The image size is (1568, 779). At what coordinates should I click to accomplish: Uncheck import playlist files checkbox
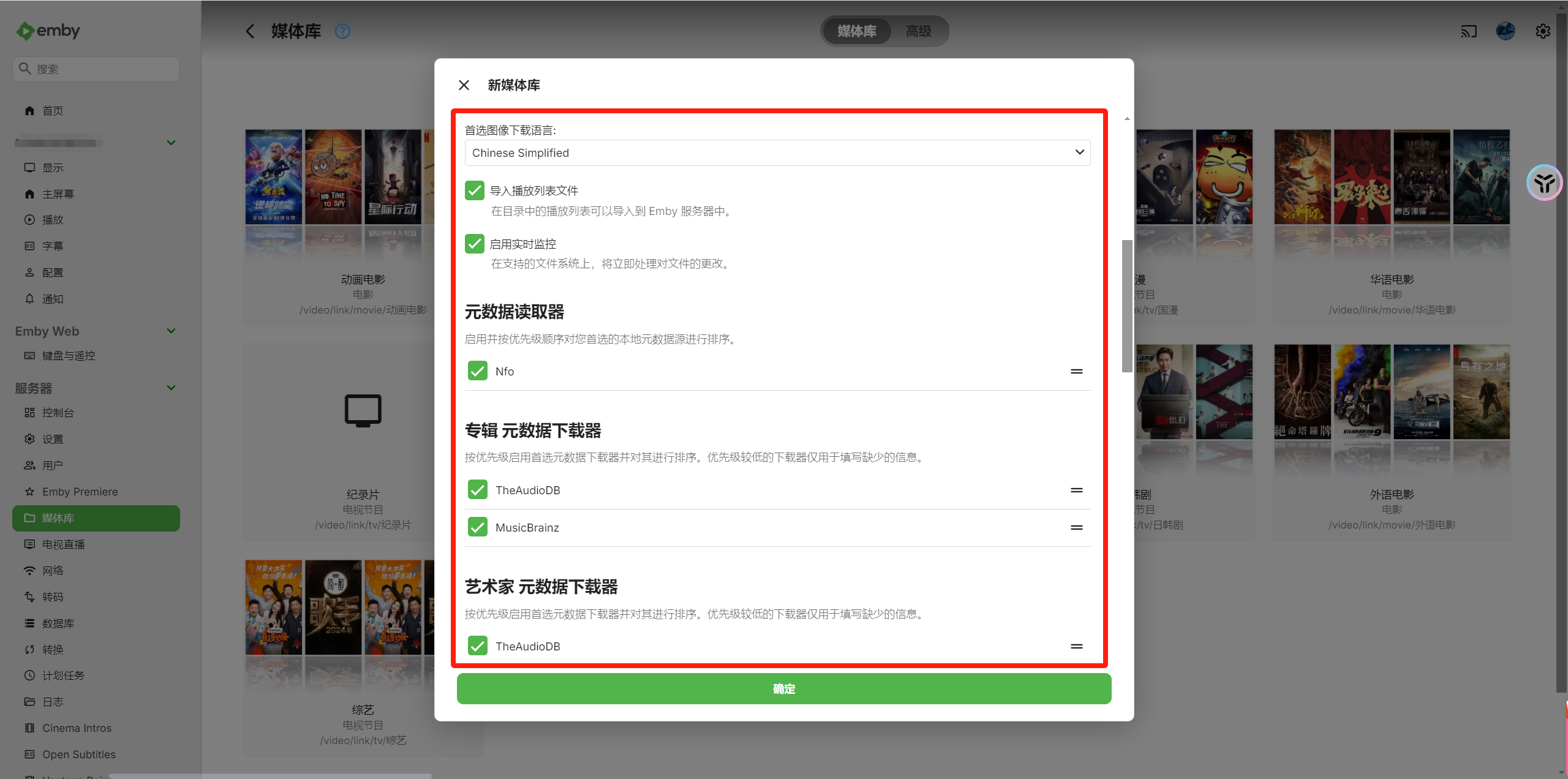click(475, 190)
